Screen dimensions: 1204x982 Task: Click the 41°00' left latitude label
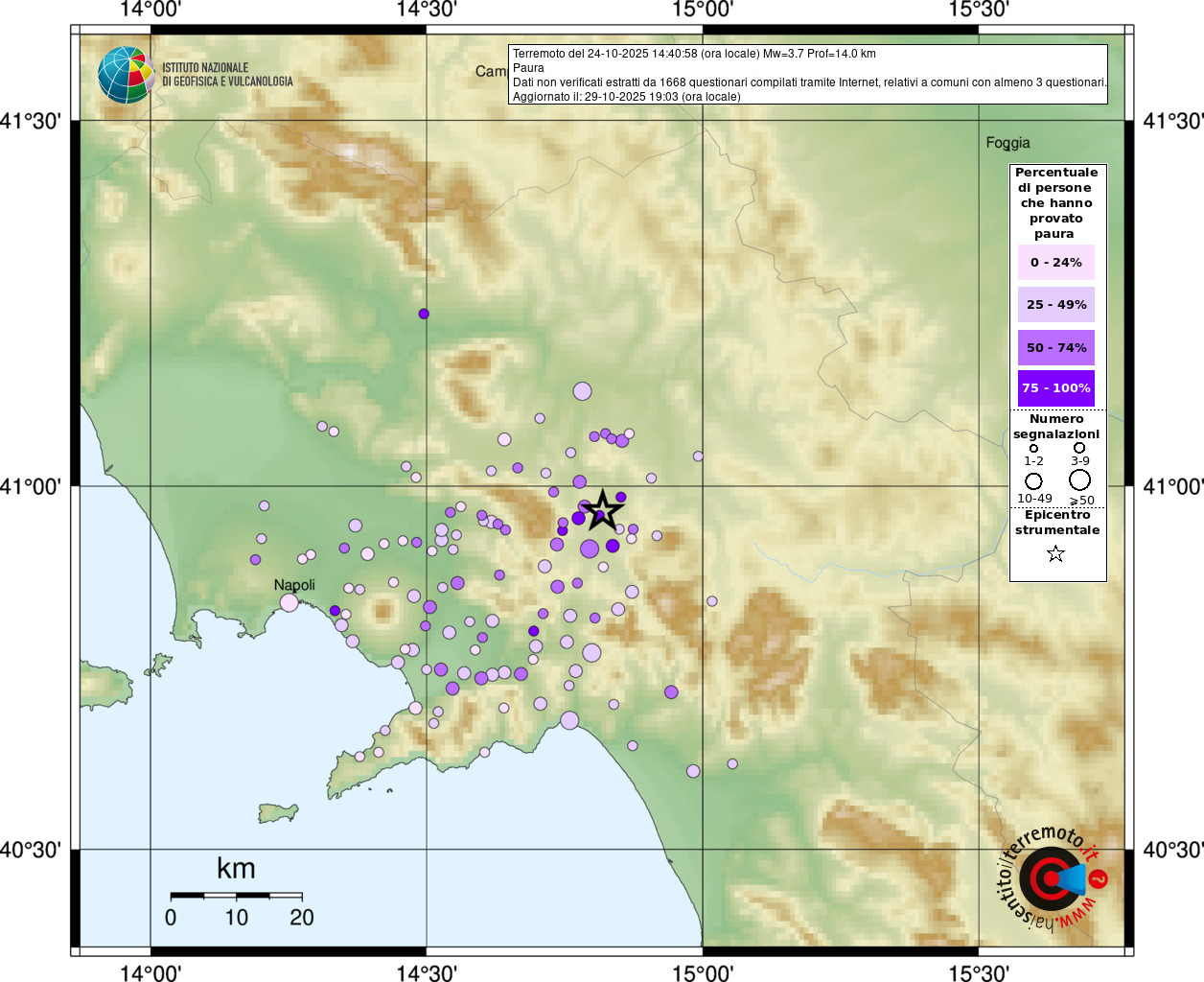pyautogui.click(x=31, y=486)
